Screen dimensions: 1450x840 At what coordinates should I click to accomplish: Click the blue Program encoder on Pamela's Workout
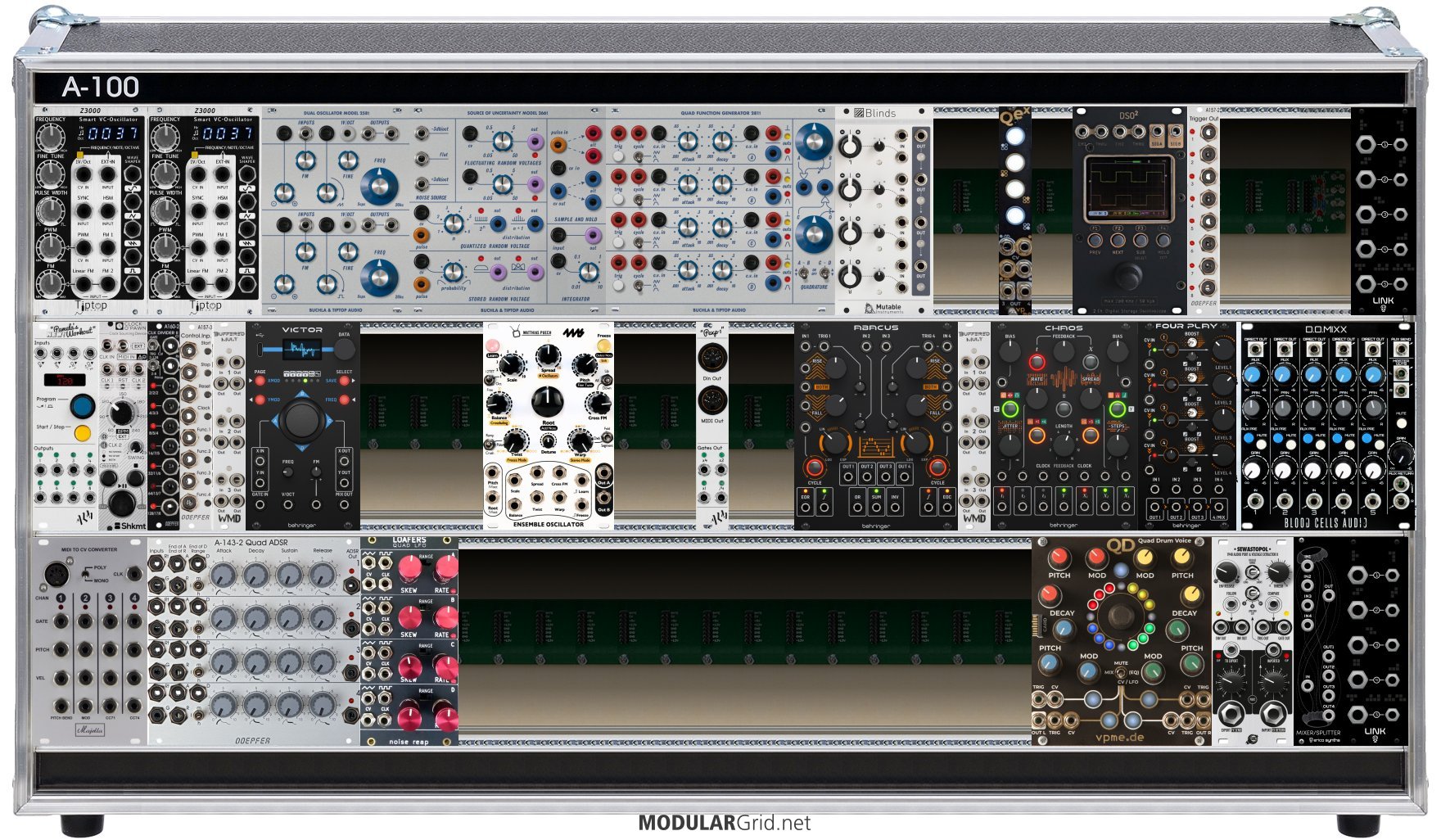tap(82, 405)
